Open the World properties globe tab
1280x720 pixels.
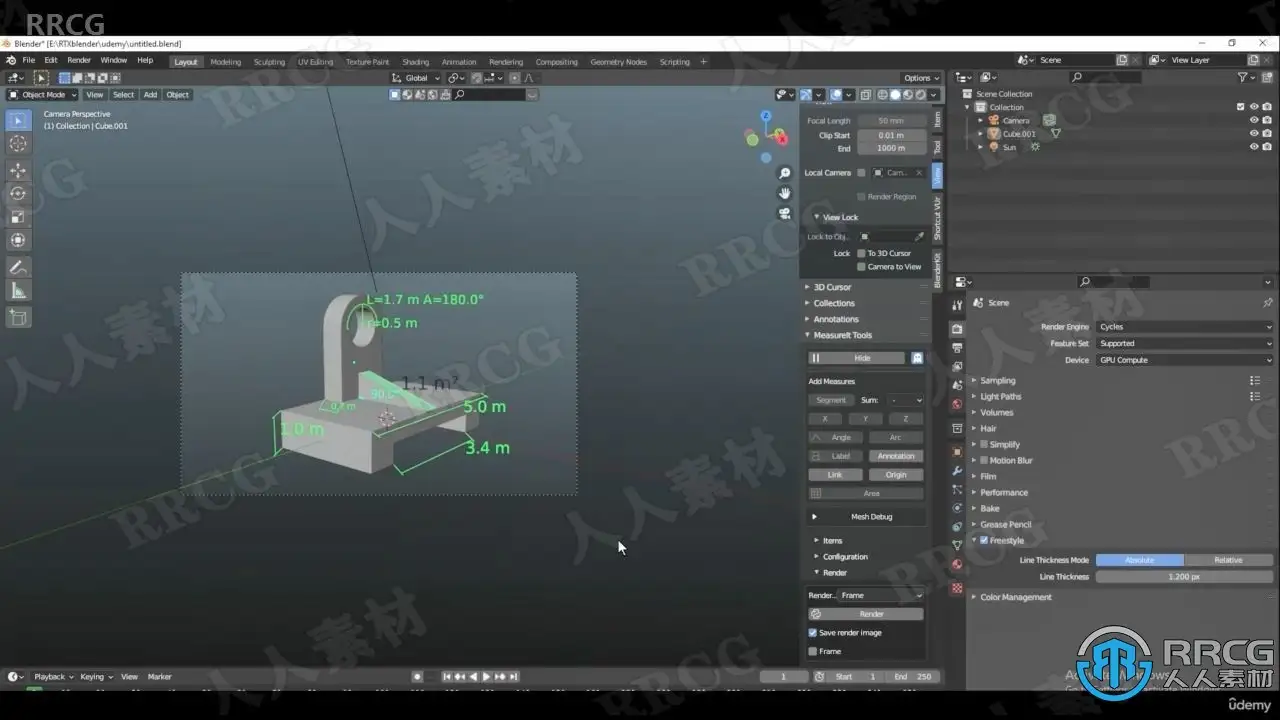click(957, 405)
